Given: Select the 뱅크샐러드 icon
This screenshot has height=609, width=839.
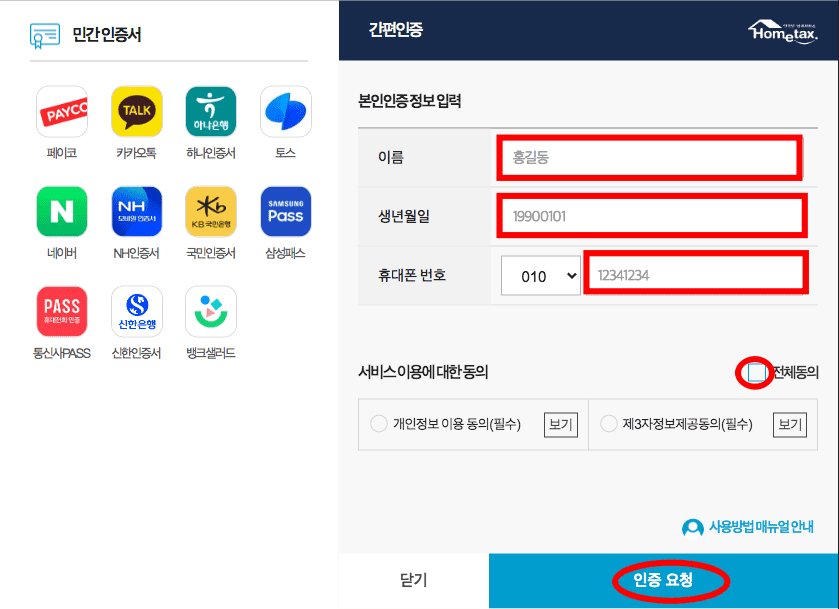Looking at the screenshot, I should point(211,311).
